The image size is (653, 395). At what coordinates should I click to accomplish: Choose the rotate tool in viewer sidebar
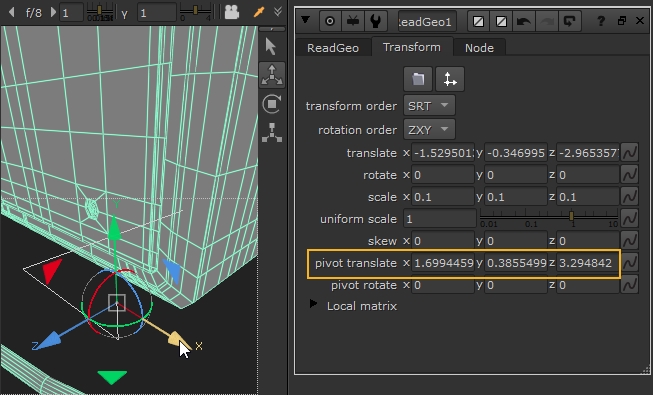pos(272,104)
